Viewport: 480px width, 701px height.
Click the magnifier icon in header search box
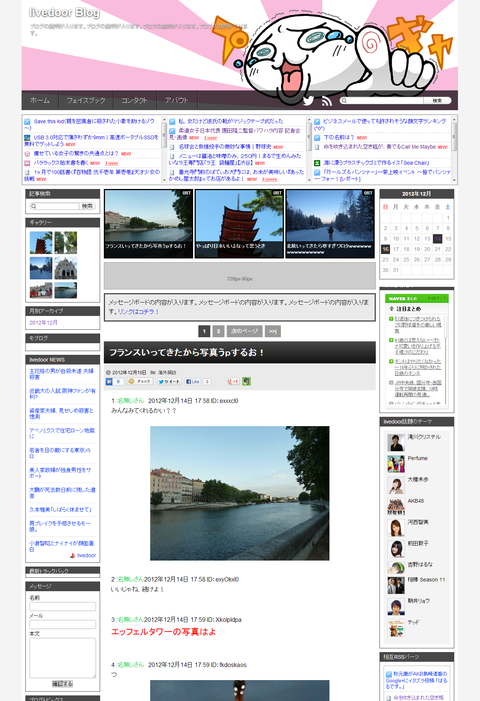coord(344,101)
